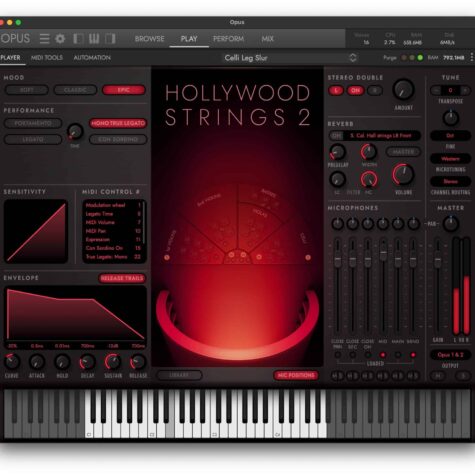475x475 pixels.
Task: Click the Fine tune knob
Action: click(451, 118)
